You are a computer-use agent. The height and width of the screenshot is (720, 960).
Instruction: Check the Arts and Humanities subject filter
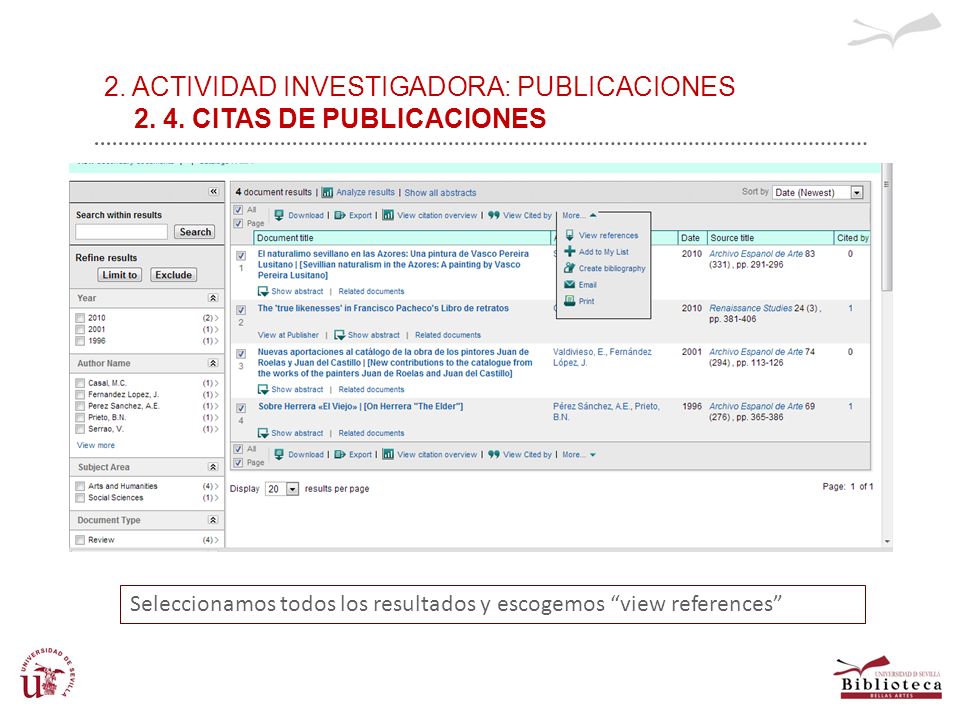point(80,486)
